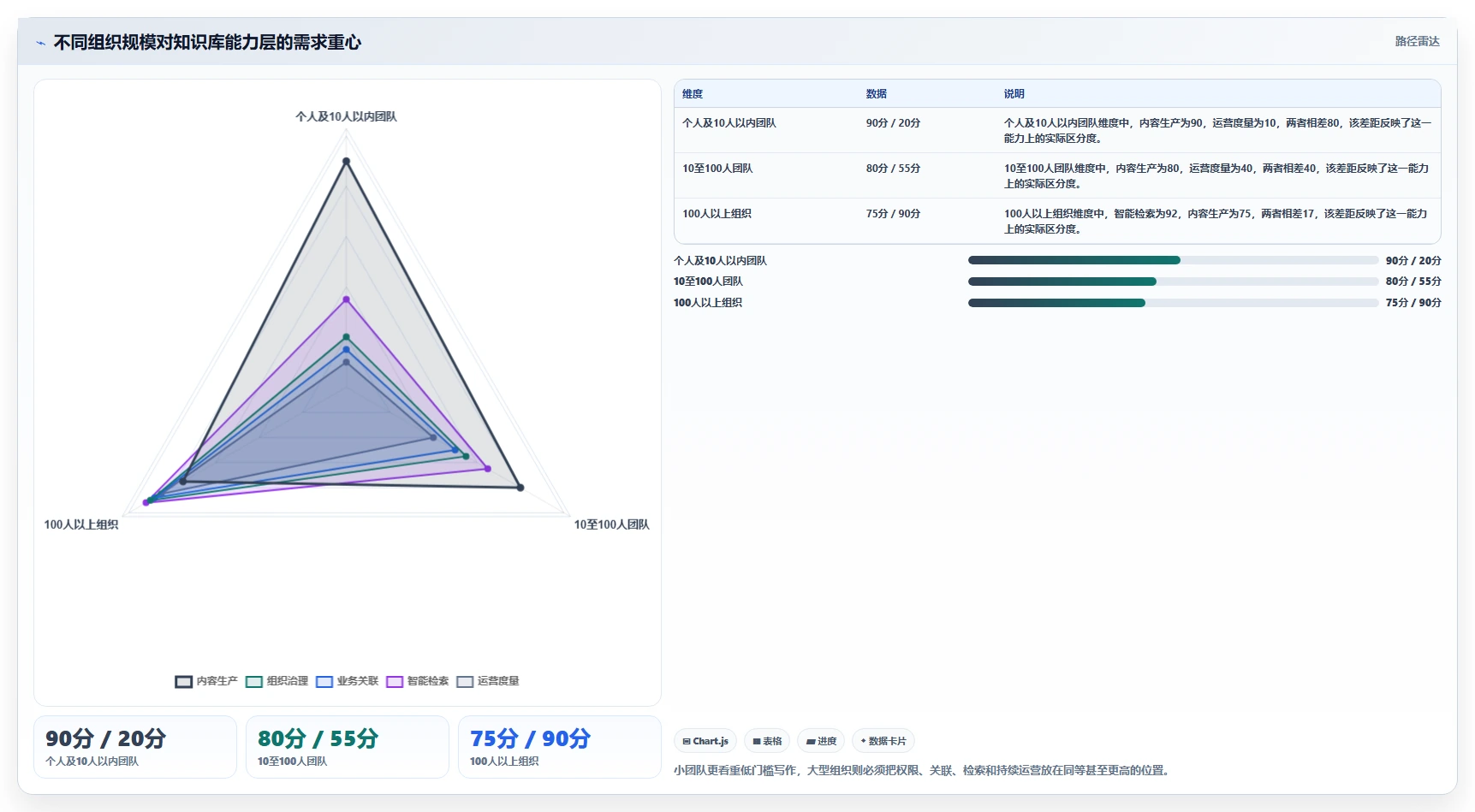Click radar axis label 10至100人团队

coord(611,525)
